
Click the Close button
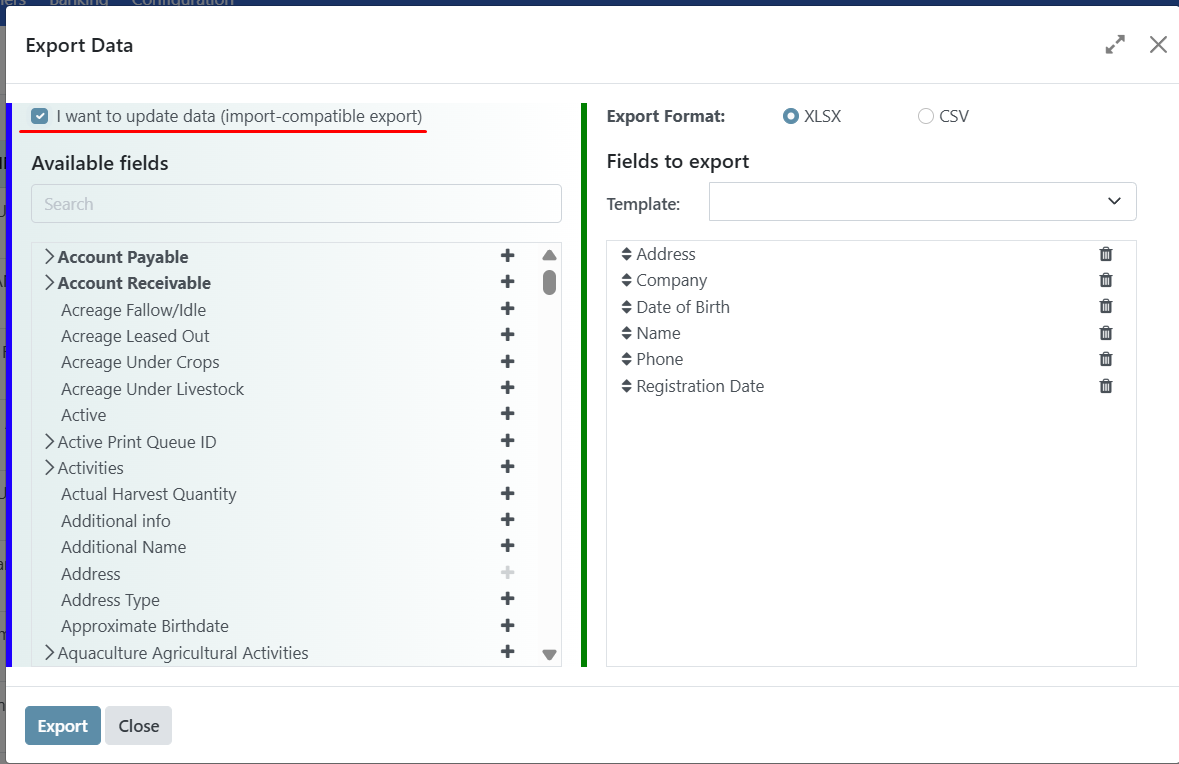138,725
